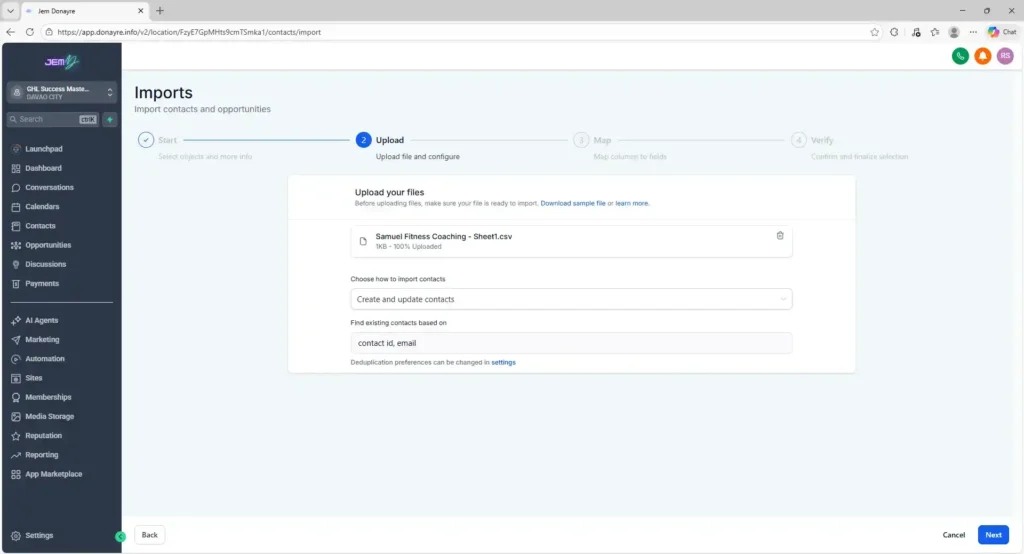Screen dimensions: 1024x554
Task: Open browser more options menu
Action: tap(973, 32)
